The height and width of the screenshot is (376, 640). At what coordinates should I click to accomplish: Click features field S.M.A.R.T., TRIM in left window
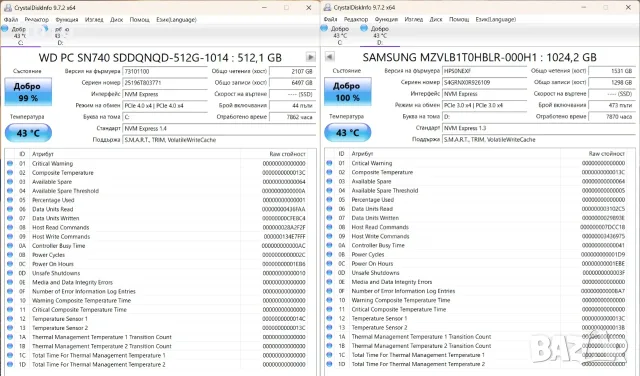pos(219,140)
